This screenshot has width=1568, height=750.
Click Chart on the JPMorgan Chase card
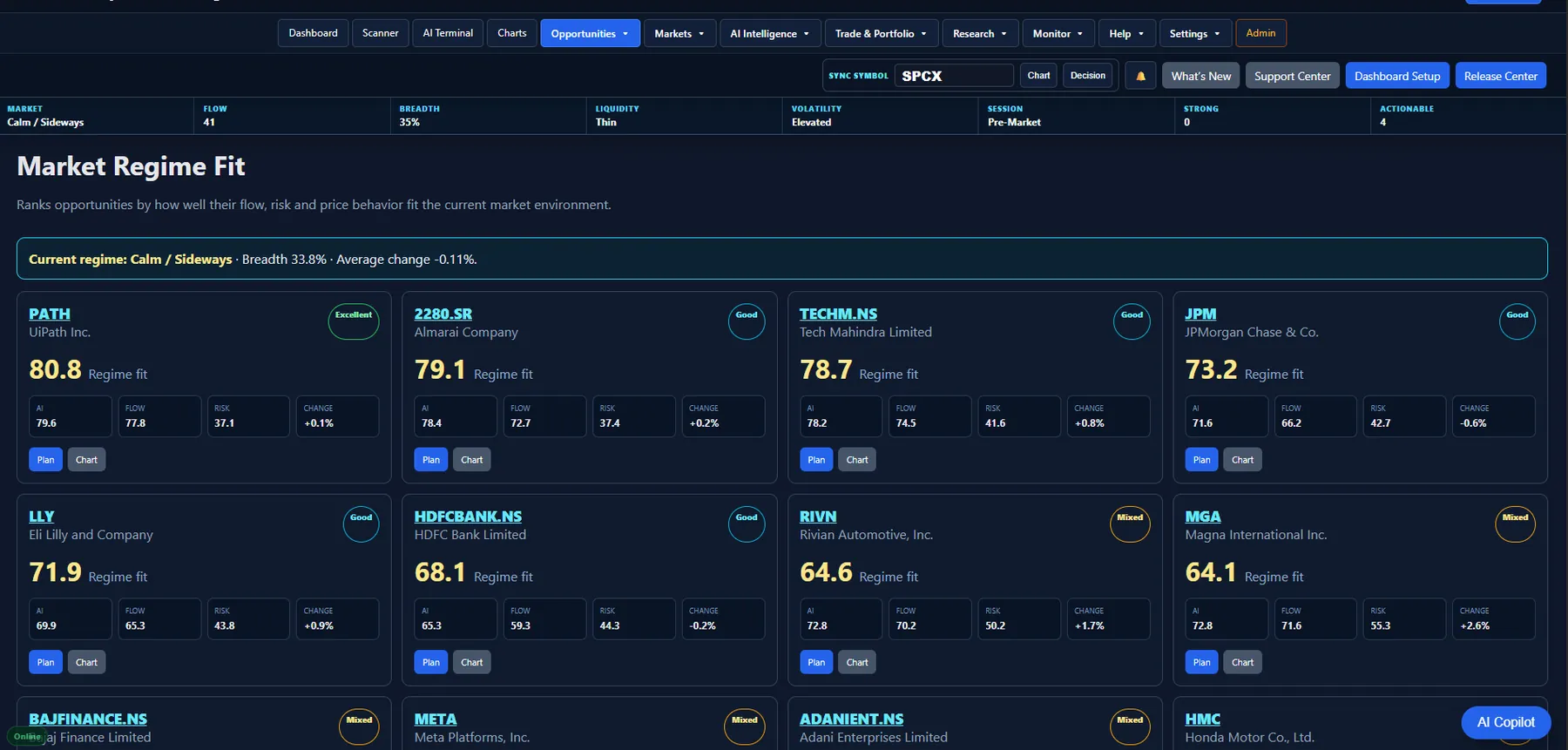click(1242, 460)
